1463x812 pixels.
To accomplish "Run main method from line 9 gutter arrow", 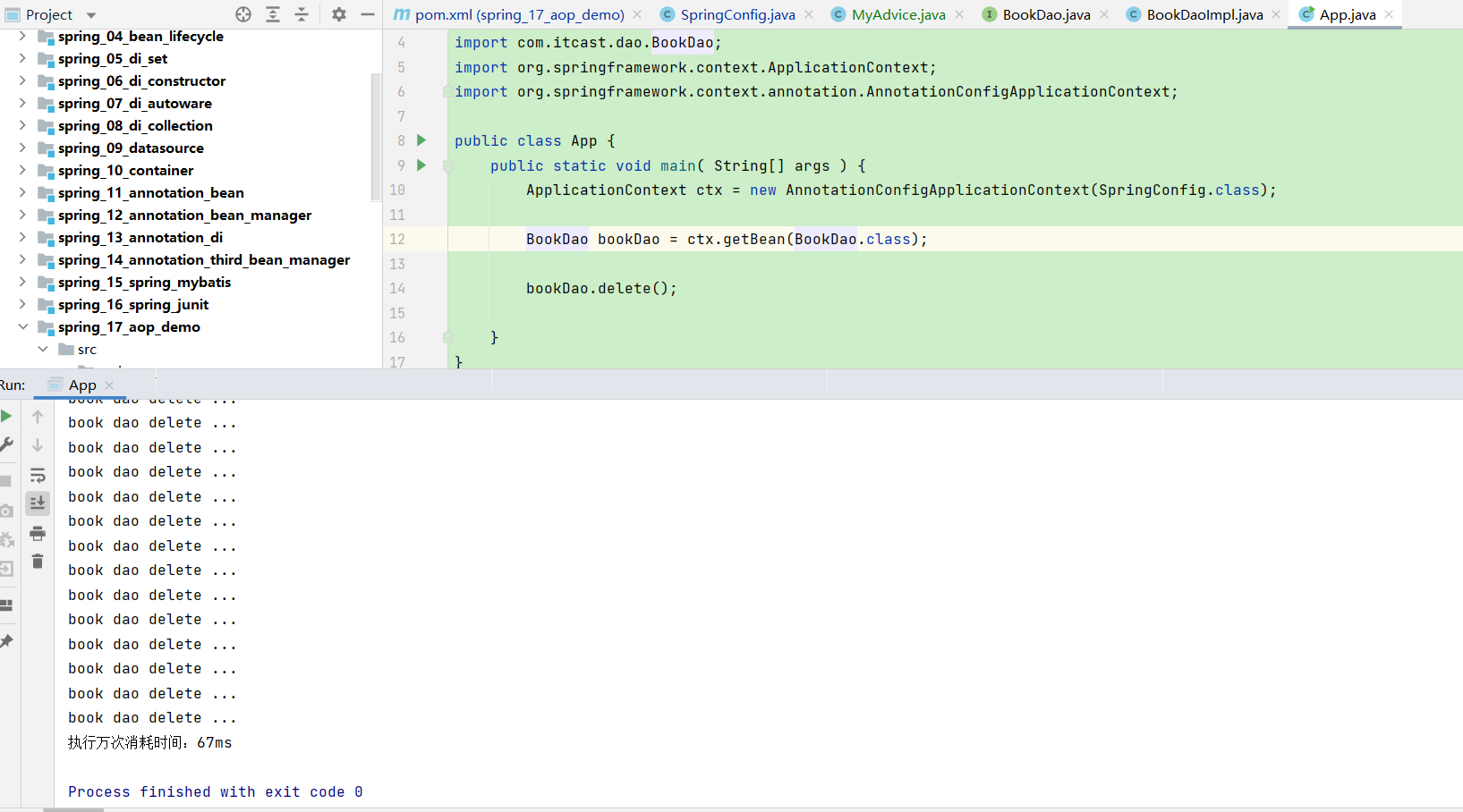I will click(421, 165).
